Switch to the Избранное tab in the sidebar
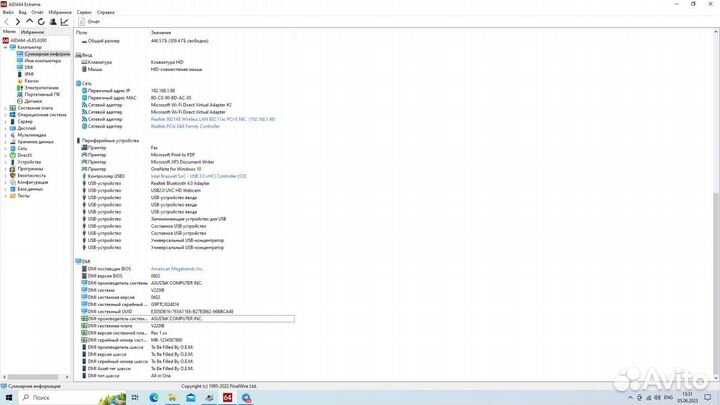Image resolution: width=720 pixels, height=405 pixels. pyautogui.click(x=33, y=32)
